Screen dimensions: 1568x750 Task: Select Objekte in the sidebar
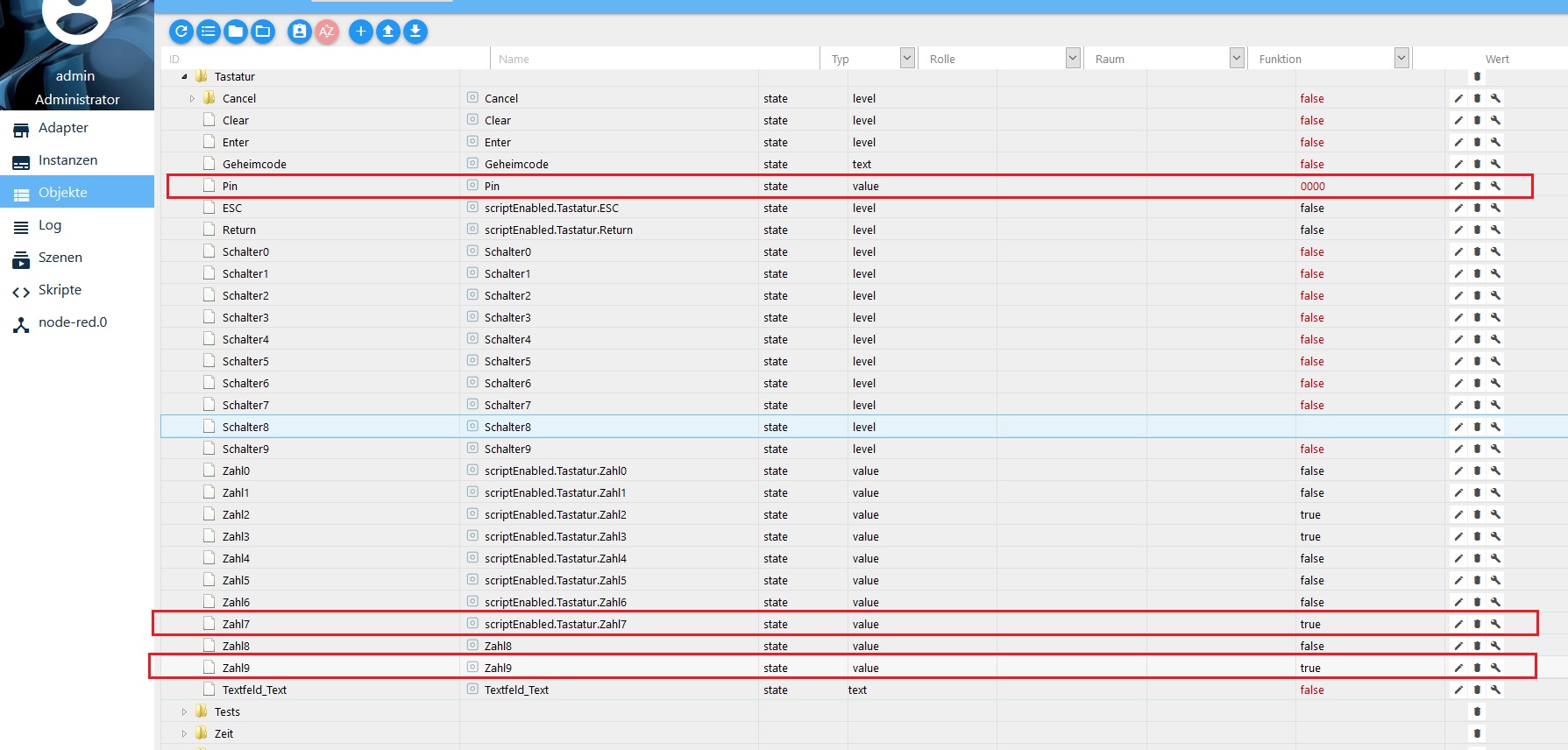pyautogui.click(x=77, y=193)
